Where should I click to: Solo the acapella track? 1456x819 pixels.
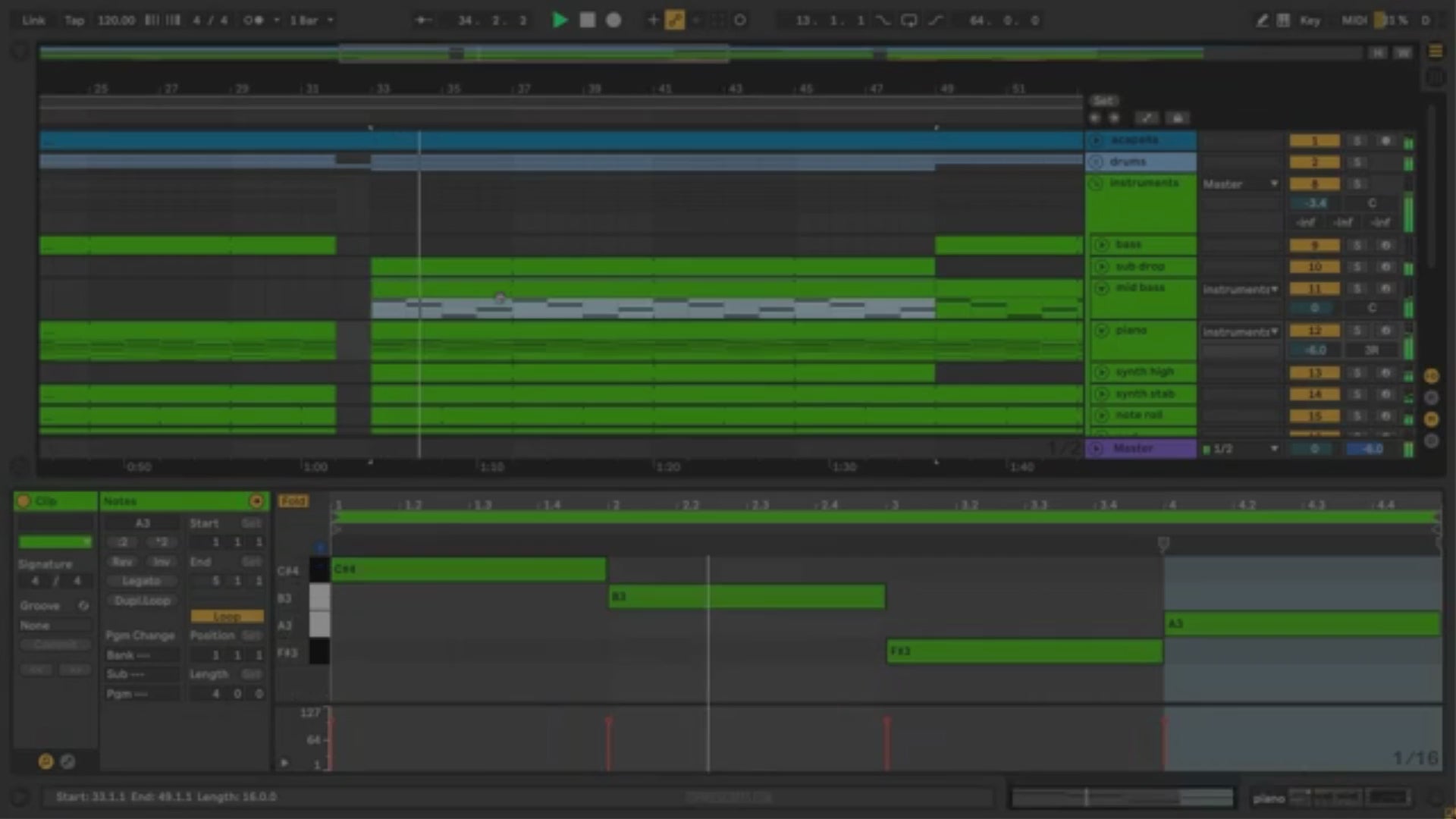point(1357,141)
